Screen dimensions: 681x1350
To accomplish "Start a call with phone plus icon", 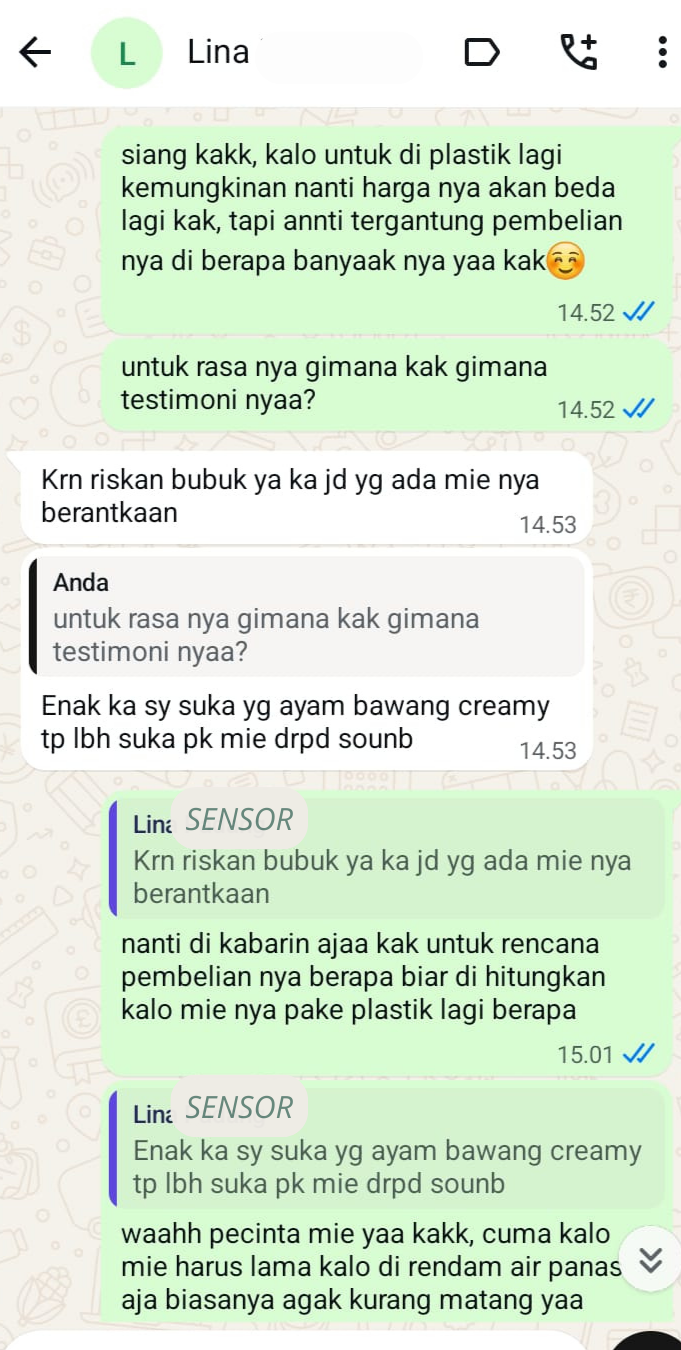I will (579, 51).
